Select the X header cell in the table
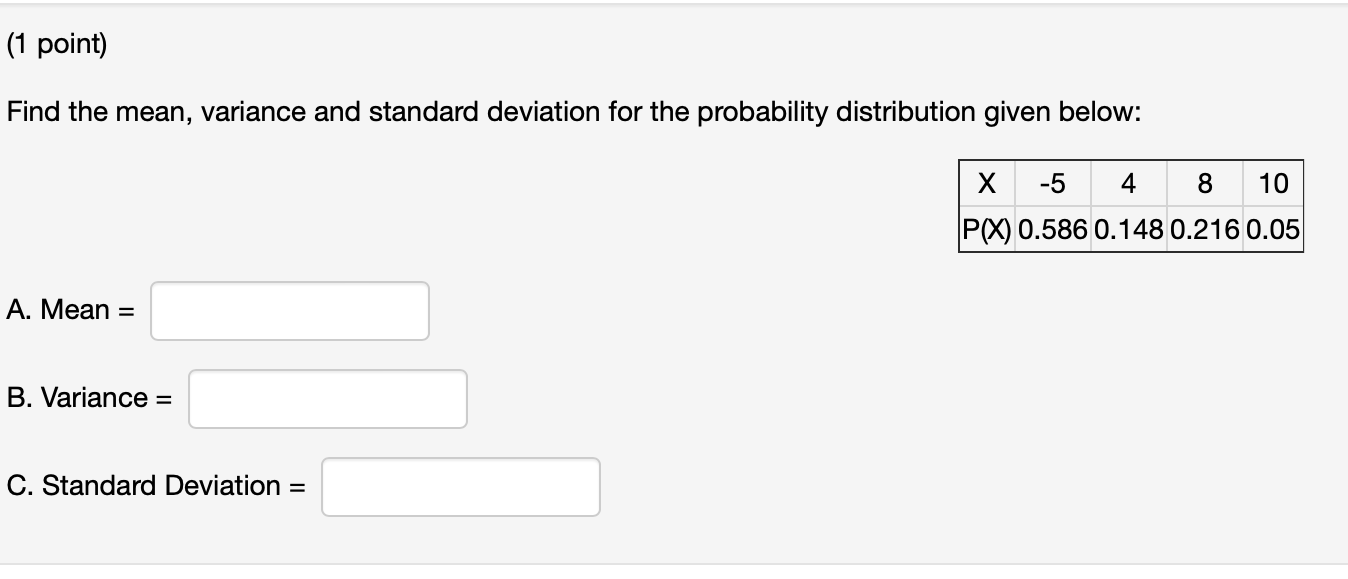Screen dimensions: 1348x579 tap(987, 183)
